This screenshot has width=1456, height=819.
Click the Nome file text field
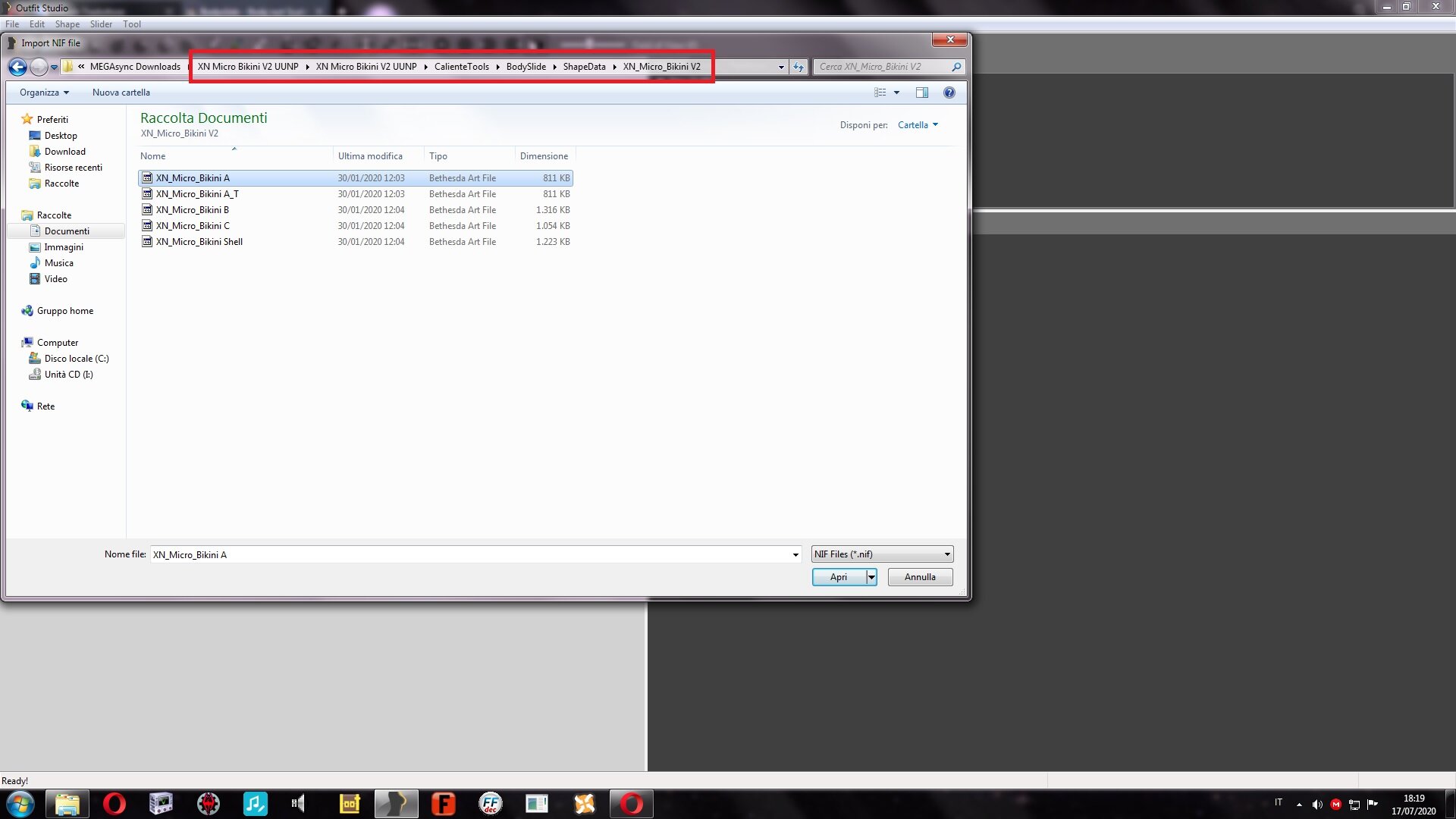coord(470,554)
